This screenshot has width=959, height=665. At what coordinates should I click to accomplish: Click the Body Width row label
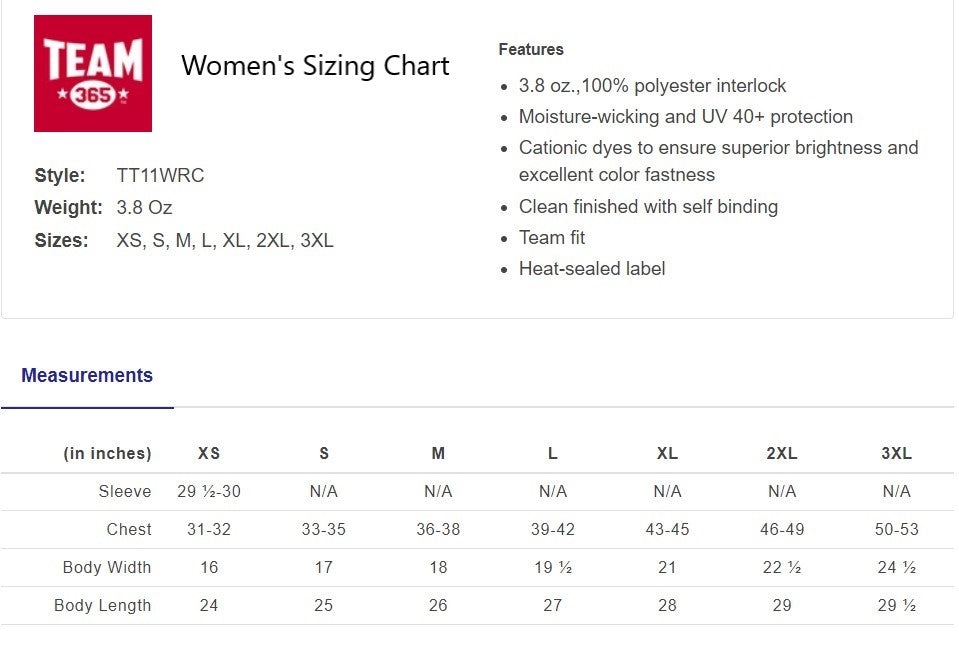(107, 567)
